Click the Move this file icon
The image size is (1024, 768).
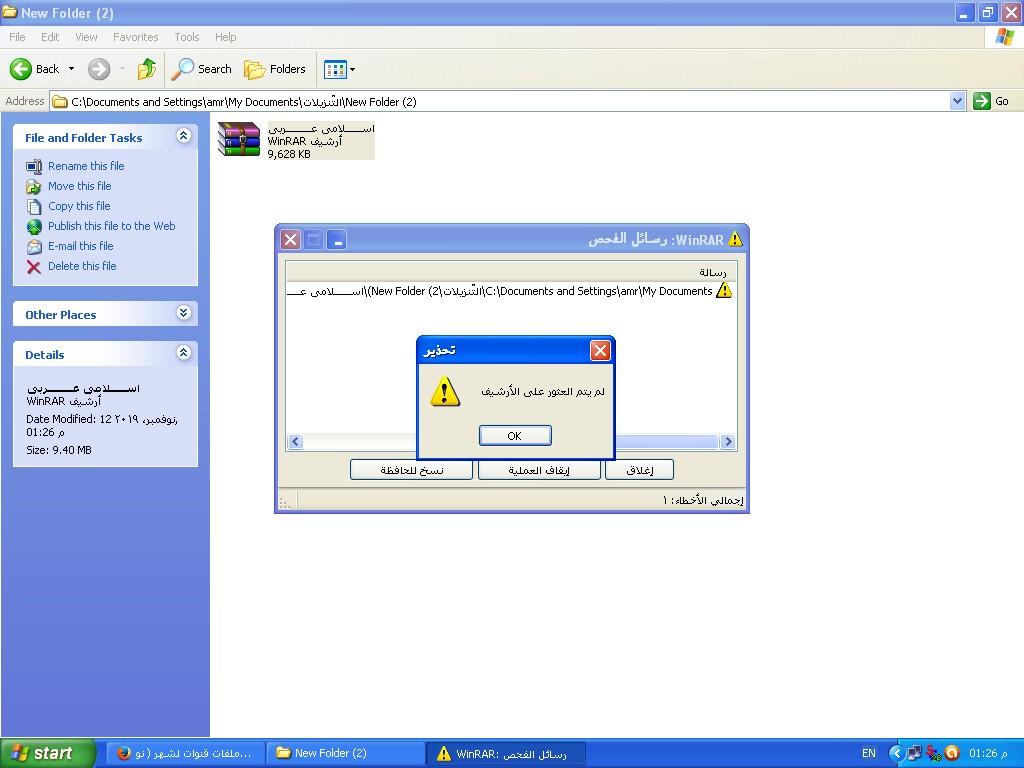(x=34, y=187)
